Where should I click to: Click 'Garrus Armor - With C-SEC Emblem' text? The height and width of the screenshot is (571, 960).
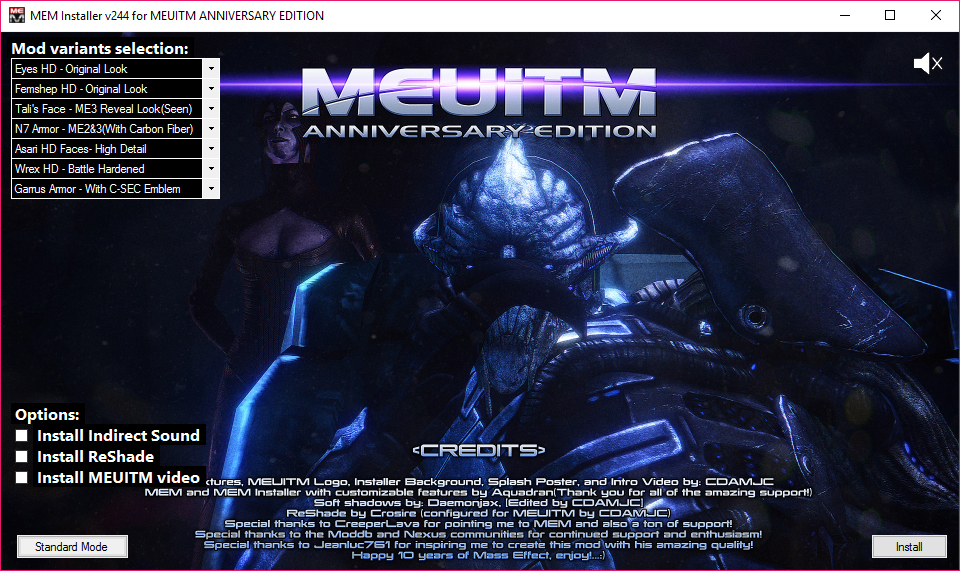pyautogui.click(x=97, y=189)
